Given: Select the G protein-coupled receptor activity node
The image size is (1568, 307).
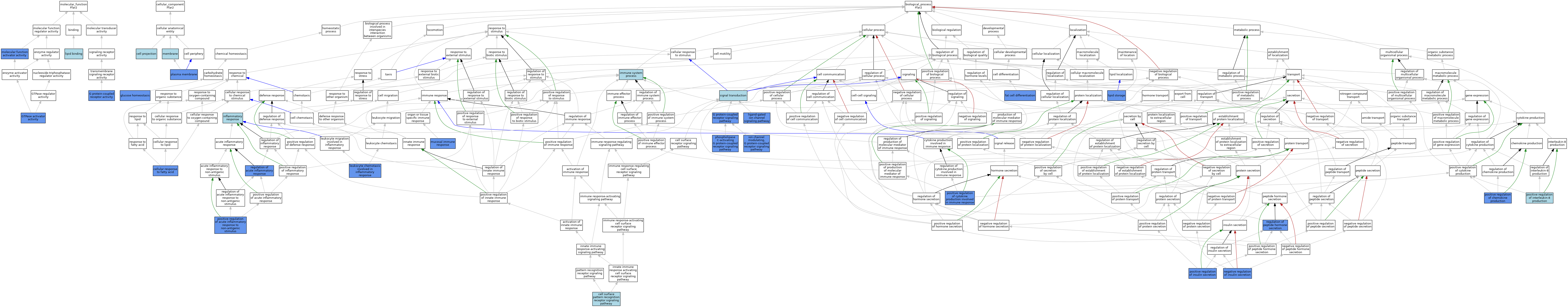Looking at the screenshot, I should pyautogui.click(x=102, y=96).
